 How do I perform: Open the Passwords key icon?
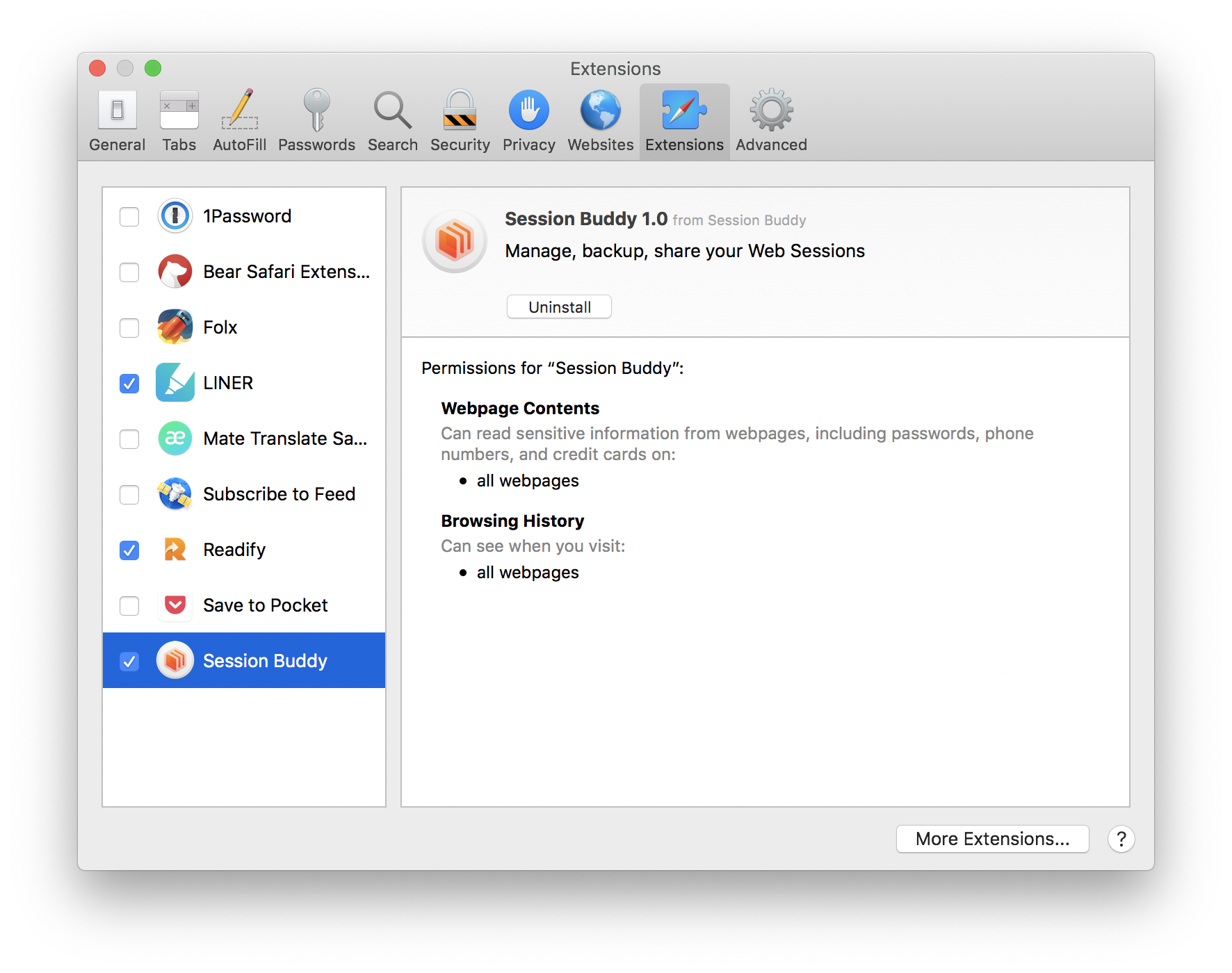tap(316, 109)
